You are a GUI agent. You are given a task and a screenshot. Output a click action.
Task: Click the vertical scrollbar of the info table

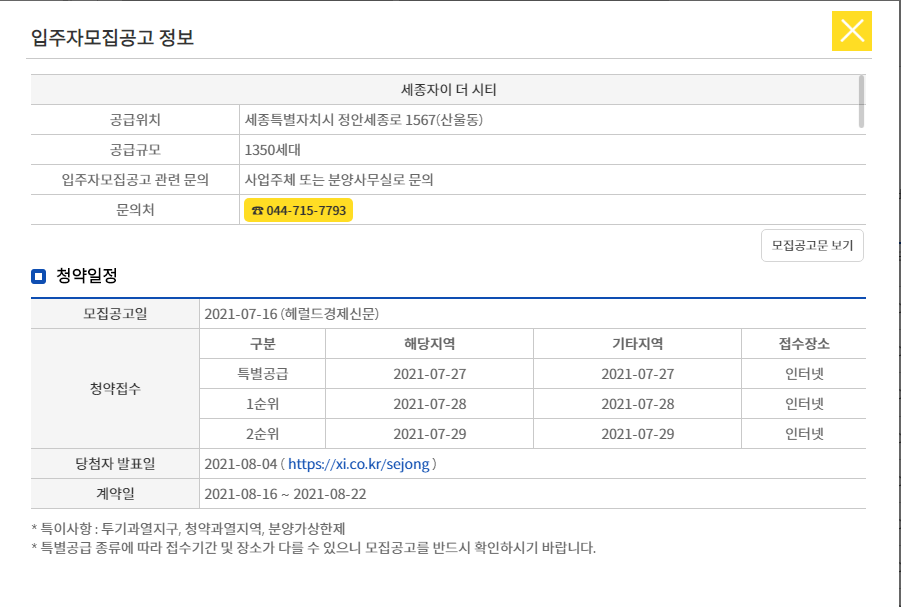(x=861, y=101)
